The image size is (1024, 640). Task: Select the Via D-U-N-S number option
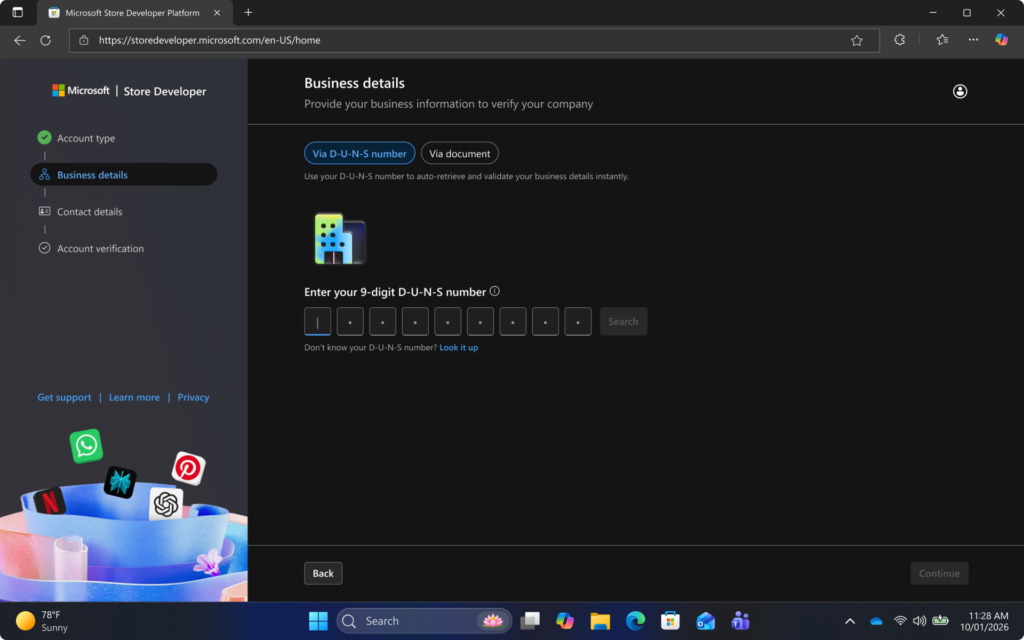[x=359, y=153]
